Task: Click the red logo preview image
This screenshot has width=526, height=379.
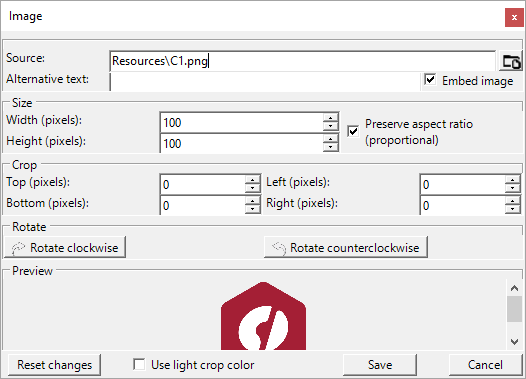Action: pyautogui.click(x=263, y=316)
